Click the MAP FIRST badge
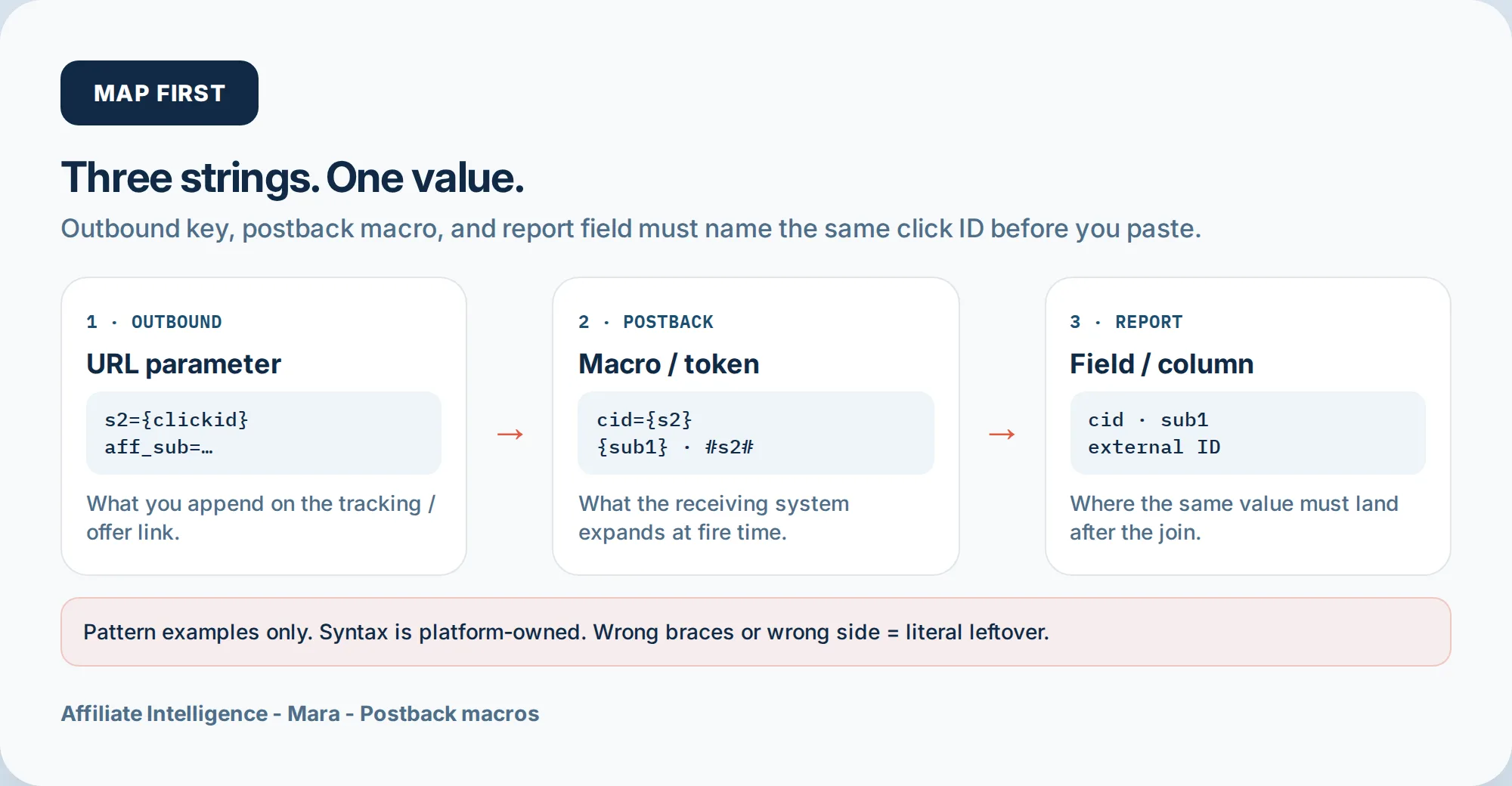This screenshot has height=786, width=1512. click(160, 93)
